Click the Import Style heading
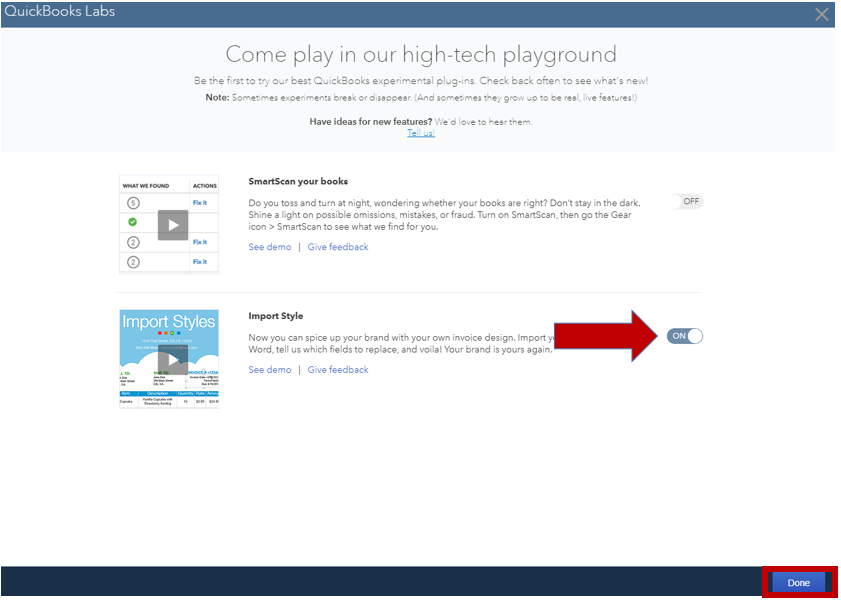841x603 pixels. pos(276,316)
